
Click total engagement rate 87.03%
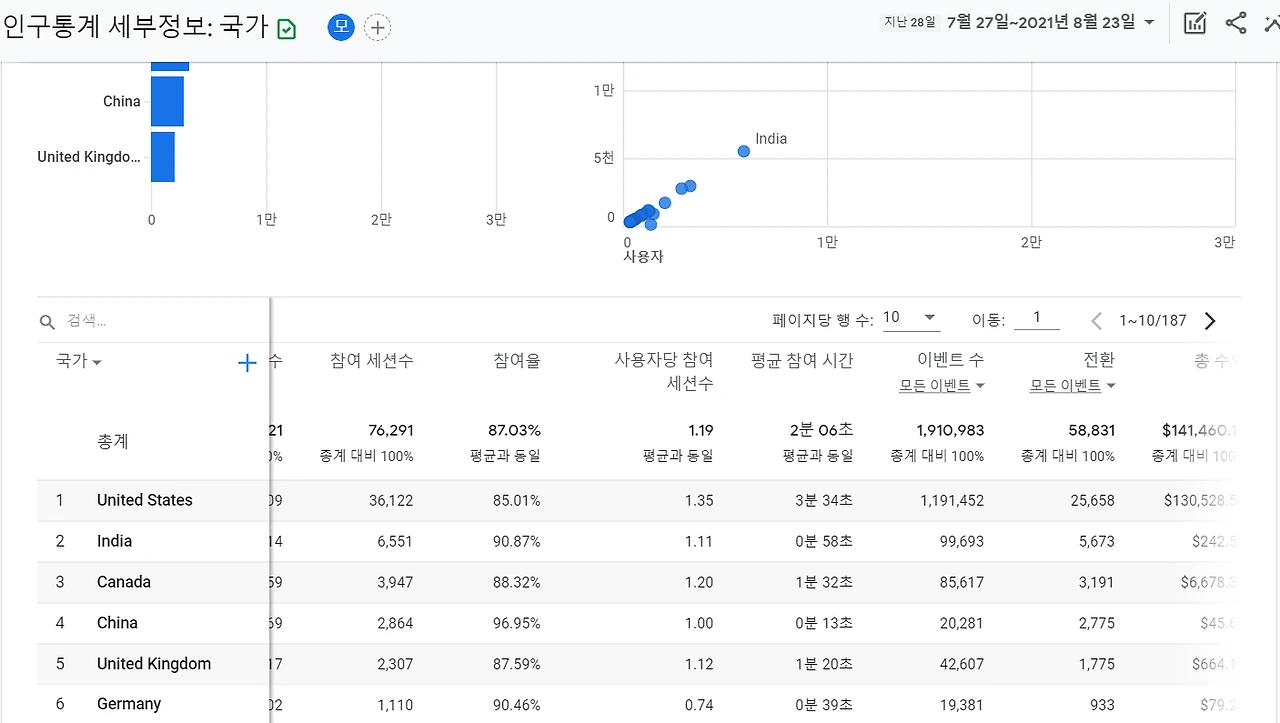click(x=515, y=430)
